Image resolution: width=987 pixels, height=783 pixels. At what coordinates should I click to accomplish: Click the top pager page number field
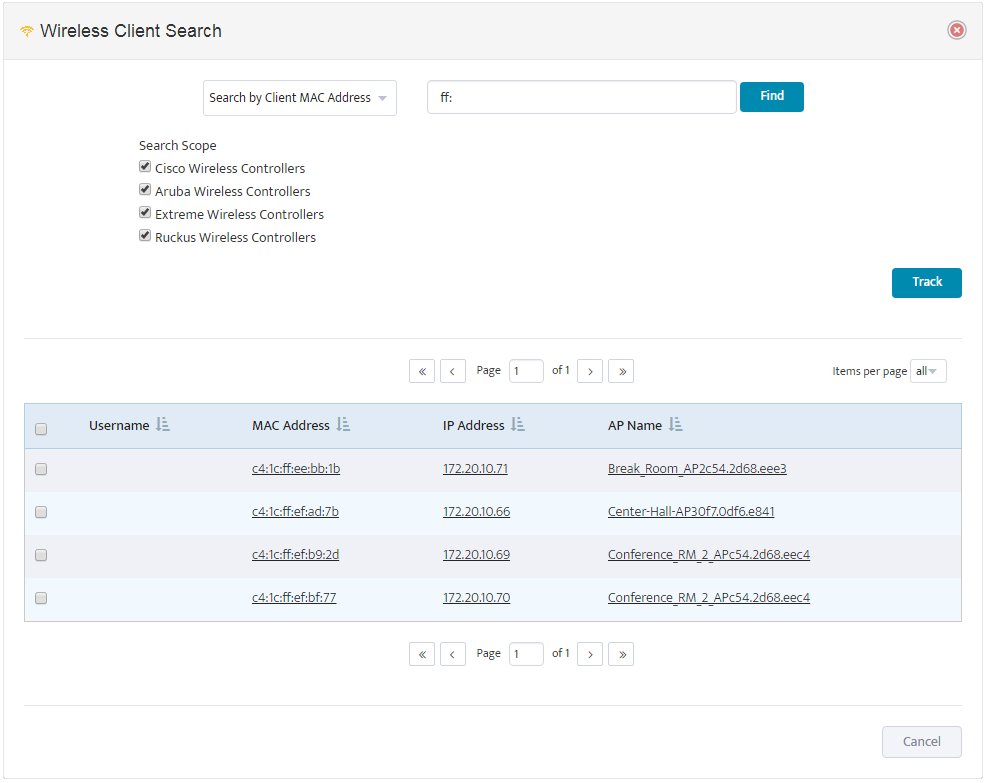coord(526,371)
